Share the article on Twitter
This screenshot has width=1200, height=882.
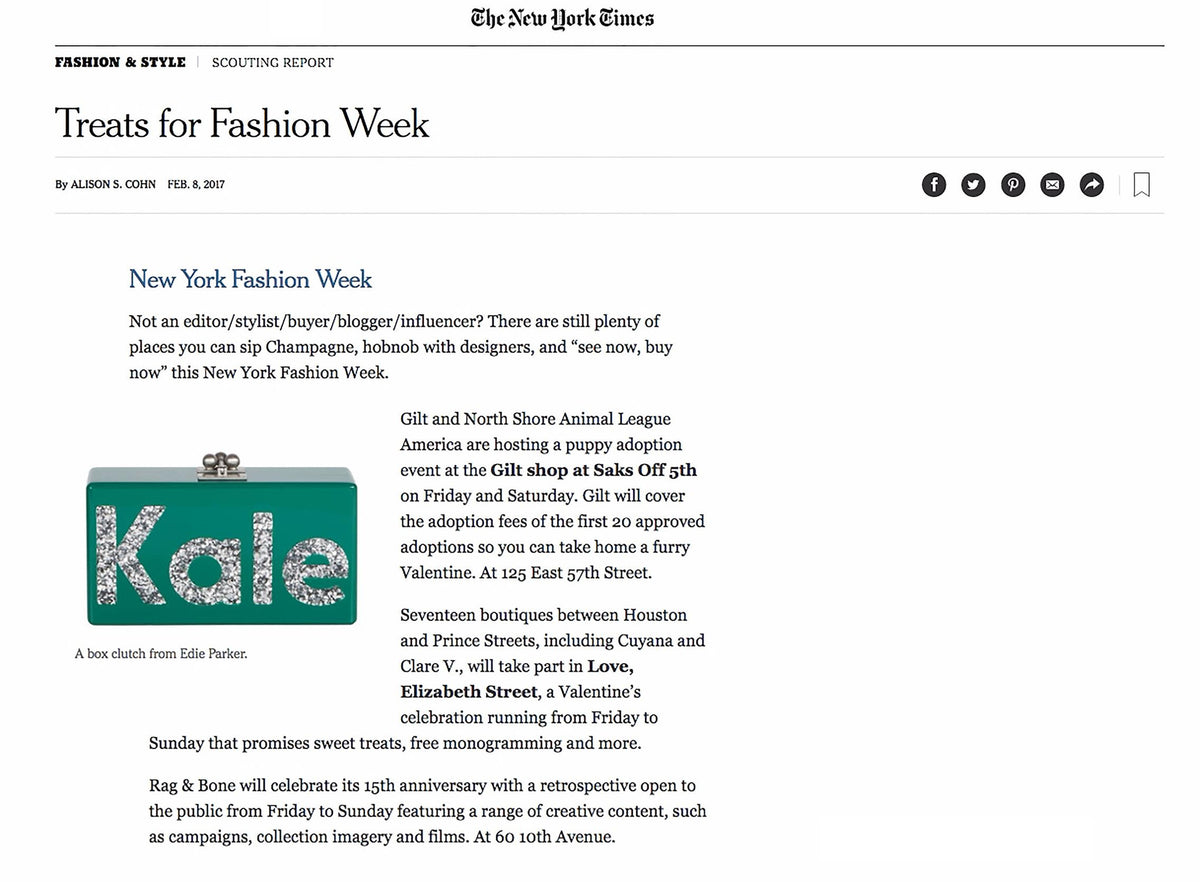(x=973, y=184)
